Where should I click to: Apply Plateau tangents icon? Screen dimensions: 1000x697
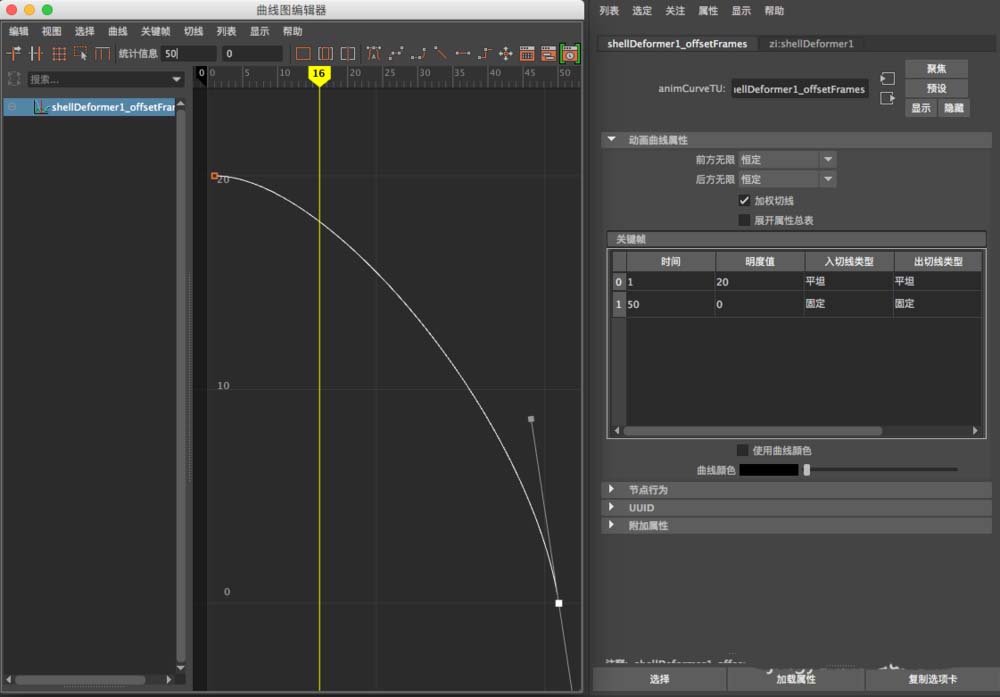click(506, 54)
